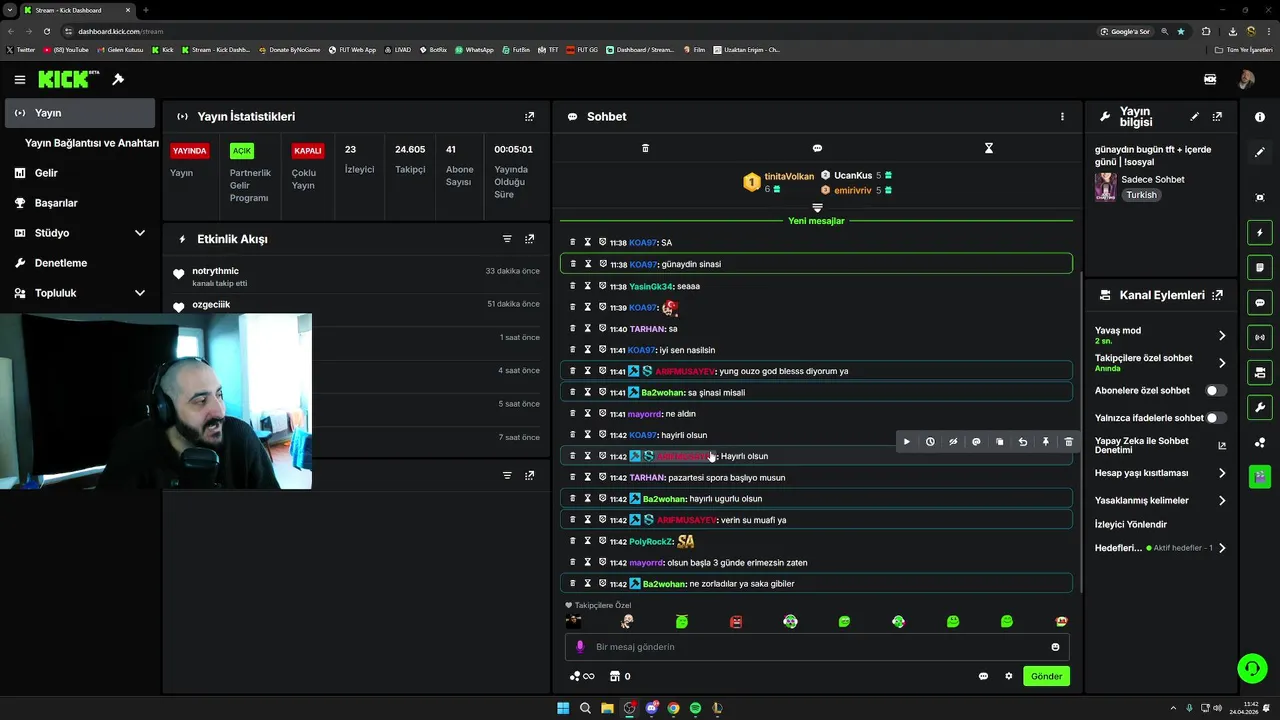Focus the Bir mesaj gönderin input field
This screenshot has width=1280, height=720.
click(x=817, y=647)
